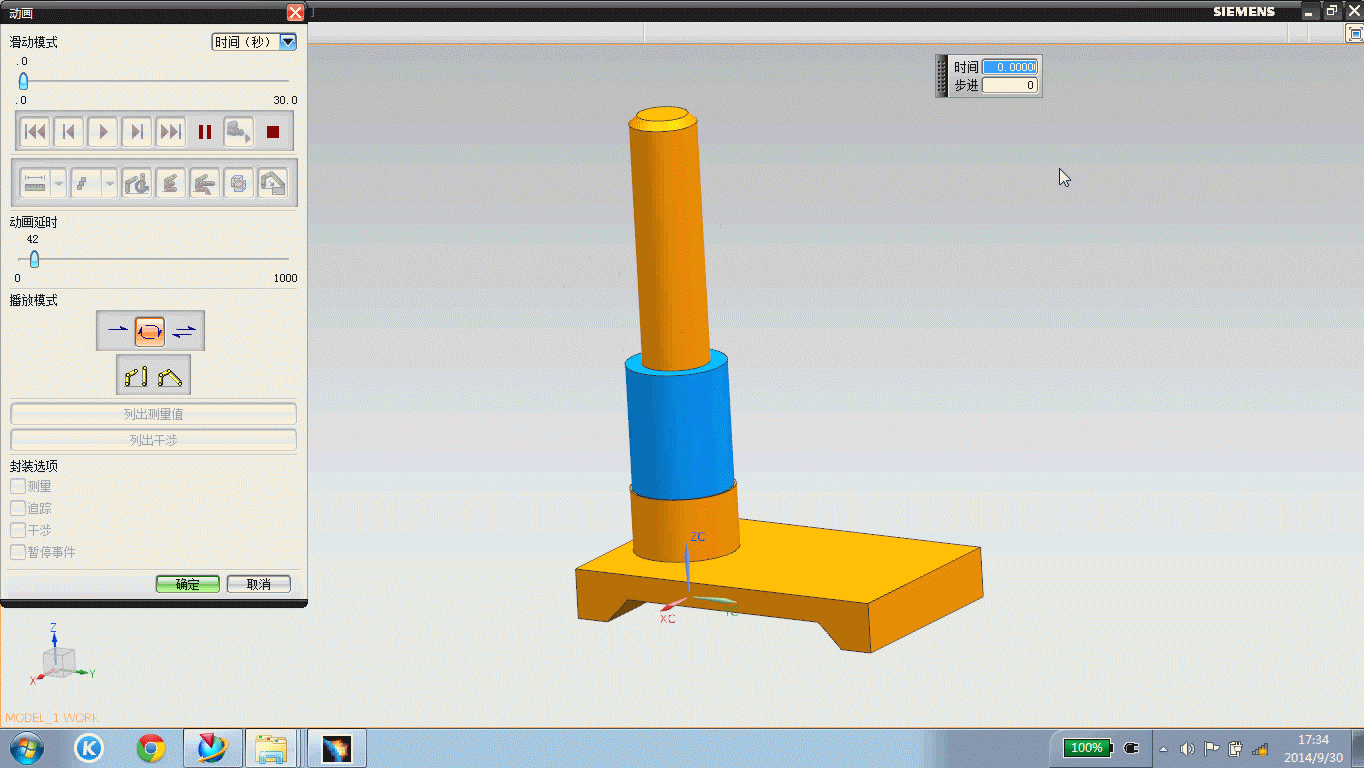Toggle the 干涉 checkbox
This screenshot has height=768, width=1366.
[18, 530]
